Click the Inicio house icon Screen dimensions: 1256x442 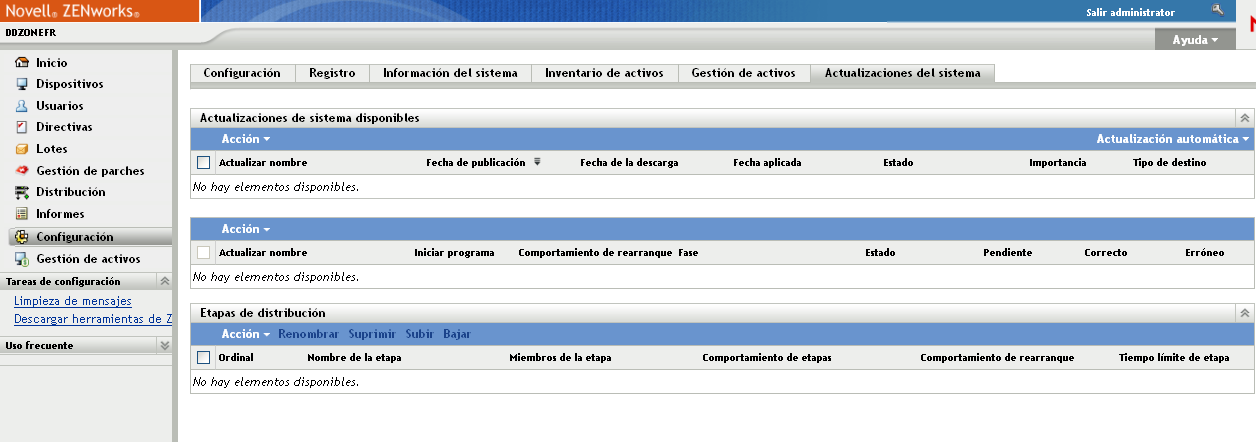pos(22,62)
